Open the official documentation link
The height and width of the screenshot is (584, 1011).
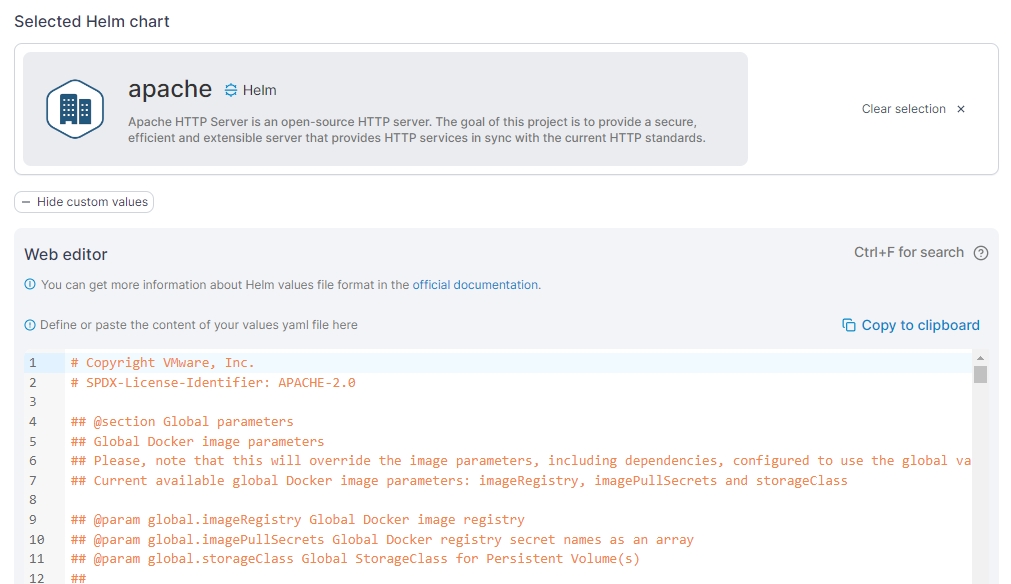(476, 285)
